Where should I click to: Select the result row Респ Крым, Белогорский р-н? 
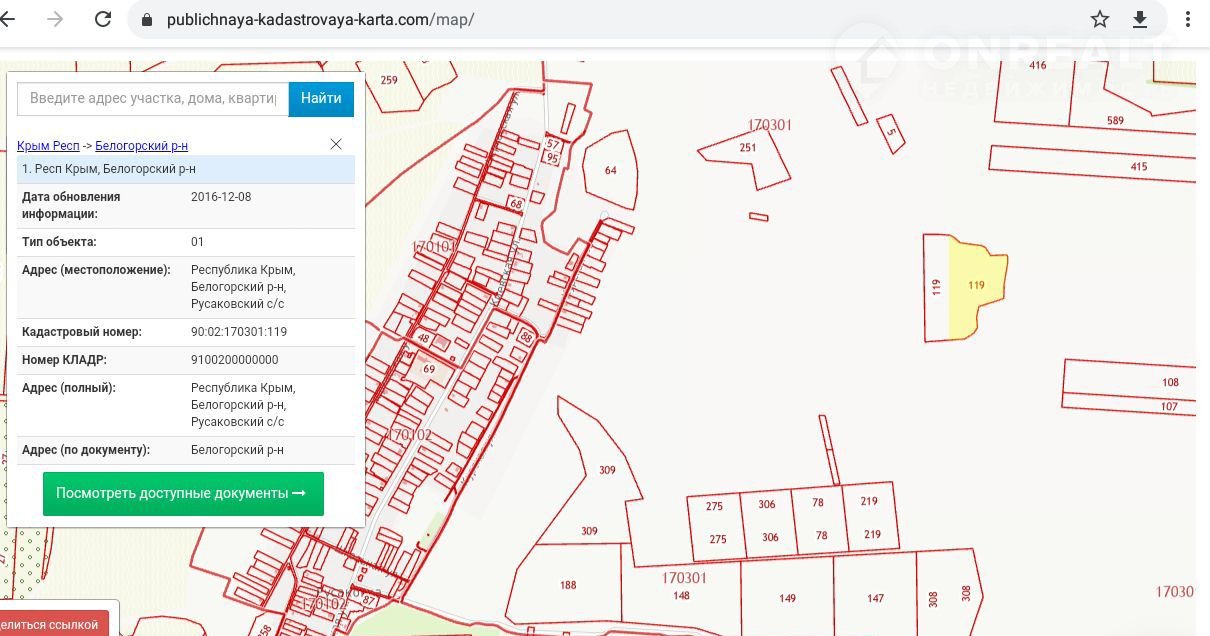pyautogui.click(x=185, y=169)
